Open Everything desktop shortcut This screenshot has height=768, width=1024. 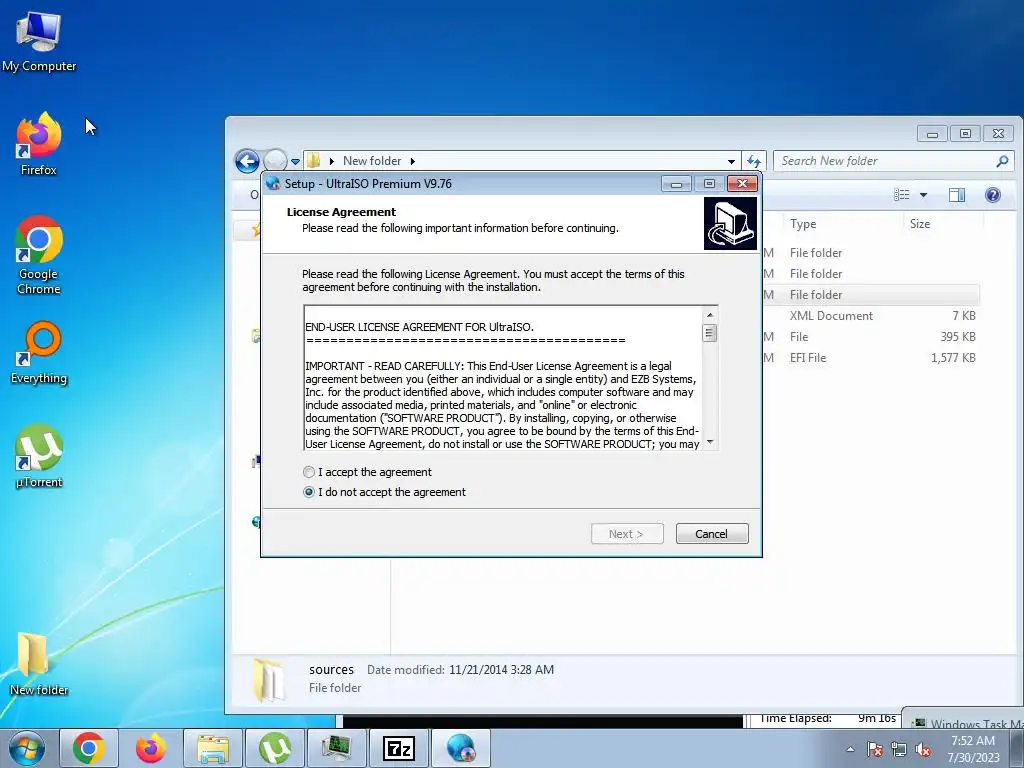click(39, 353)
